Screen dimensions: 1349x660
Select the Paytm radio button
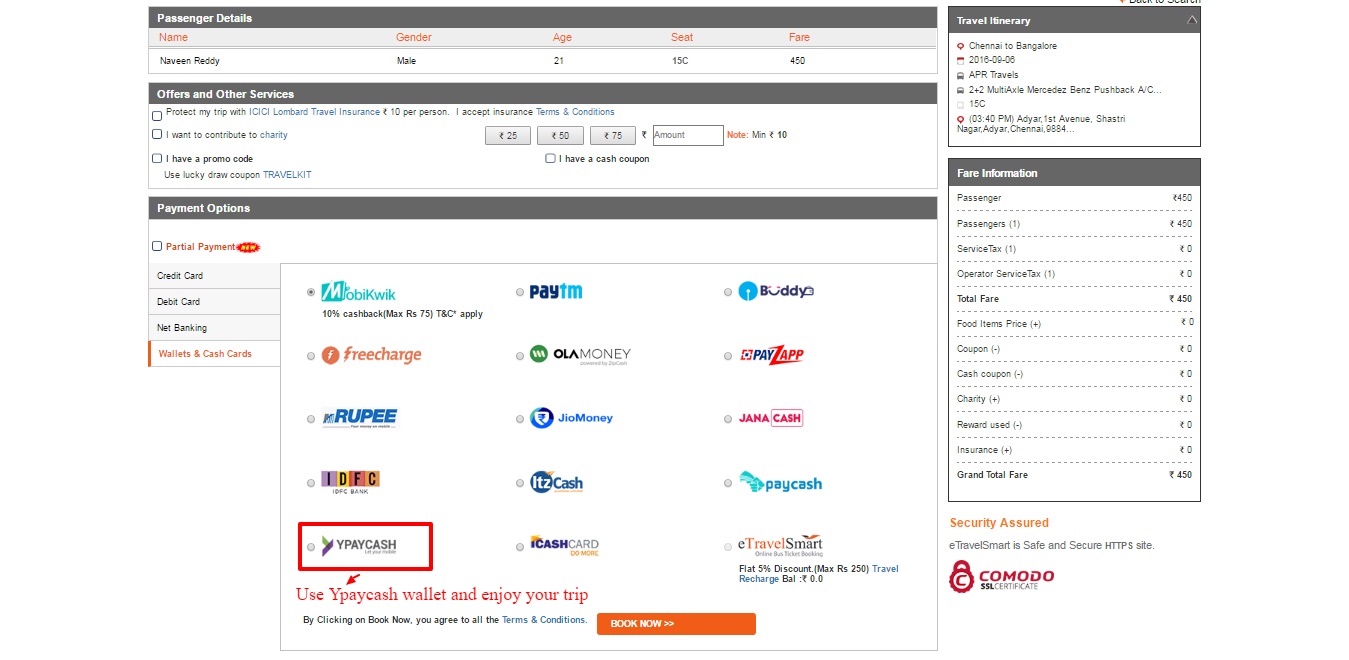519,292
